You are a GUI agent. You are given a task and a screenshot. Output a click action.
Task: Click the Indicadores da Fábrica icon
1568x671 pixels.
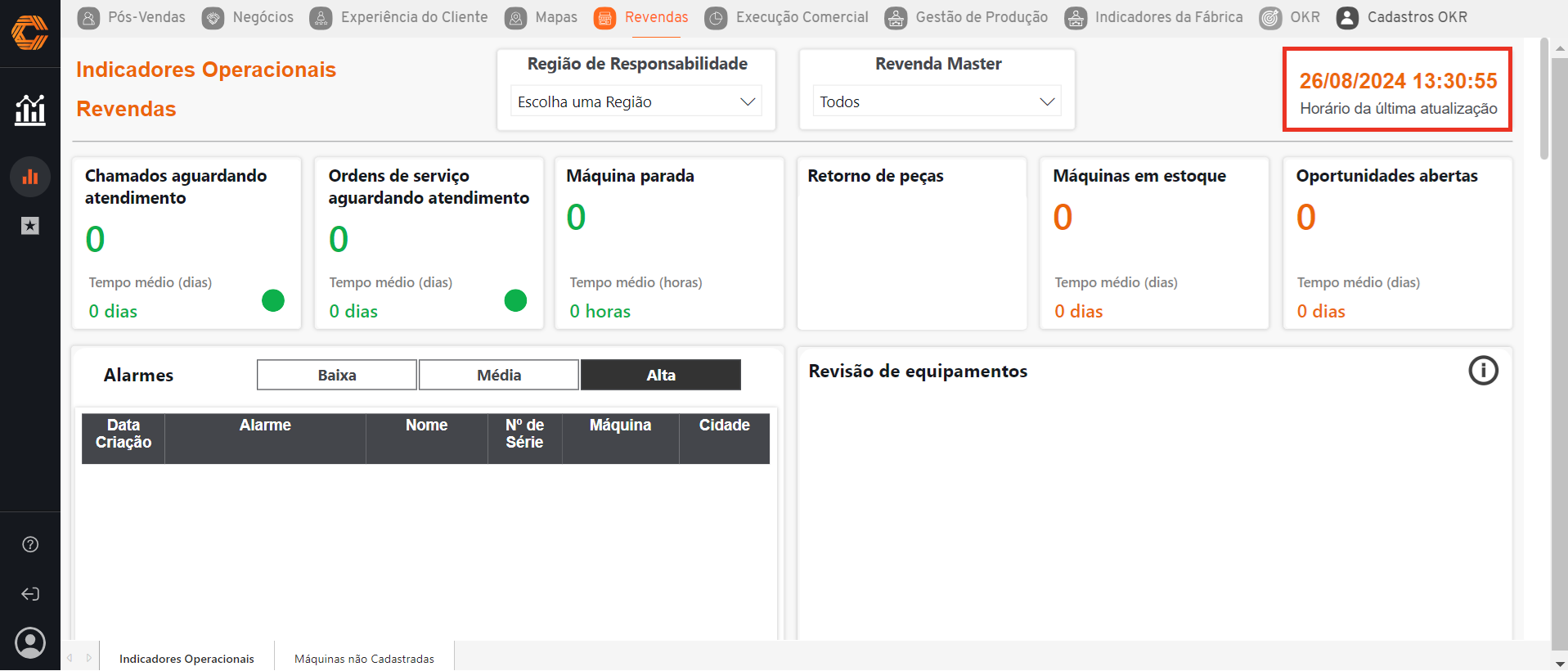click(1076, 18)
